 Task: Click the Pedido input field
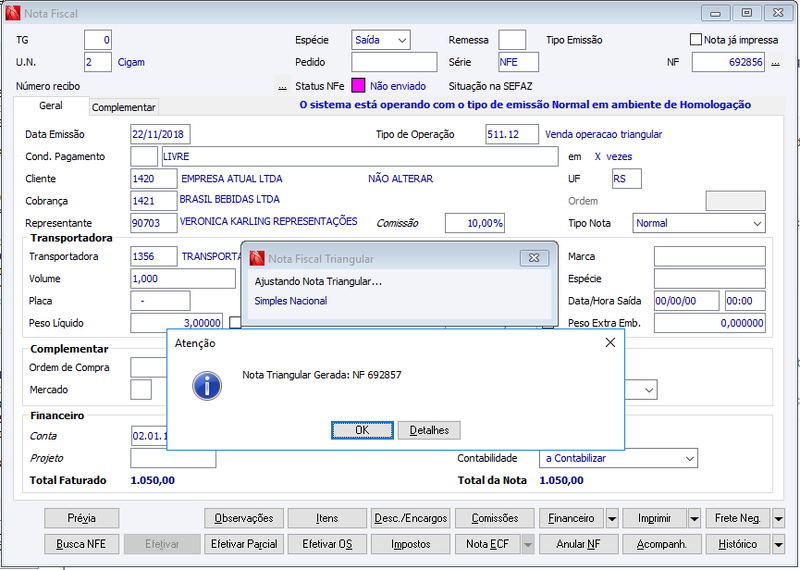tap(394, 62)
